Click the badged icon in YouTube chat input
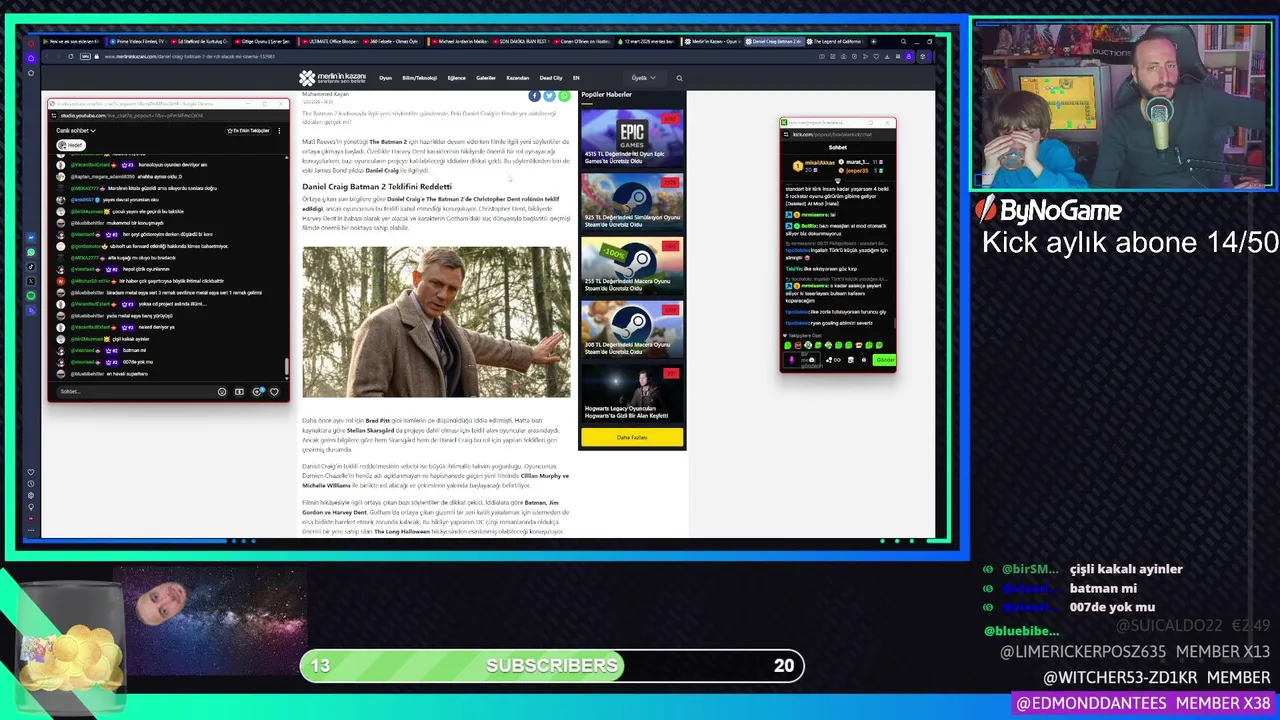Viewport: 1280px width, 720px height. pos(257,391)
